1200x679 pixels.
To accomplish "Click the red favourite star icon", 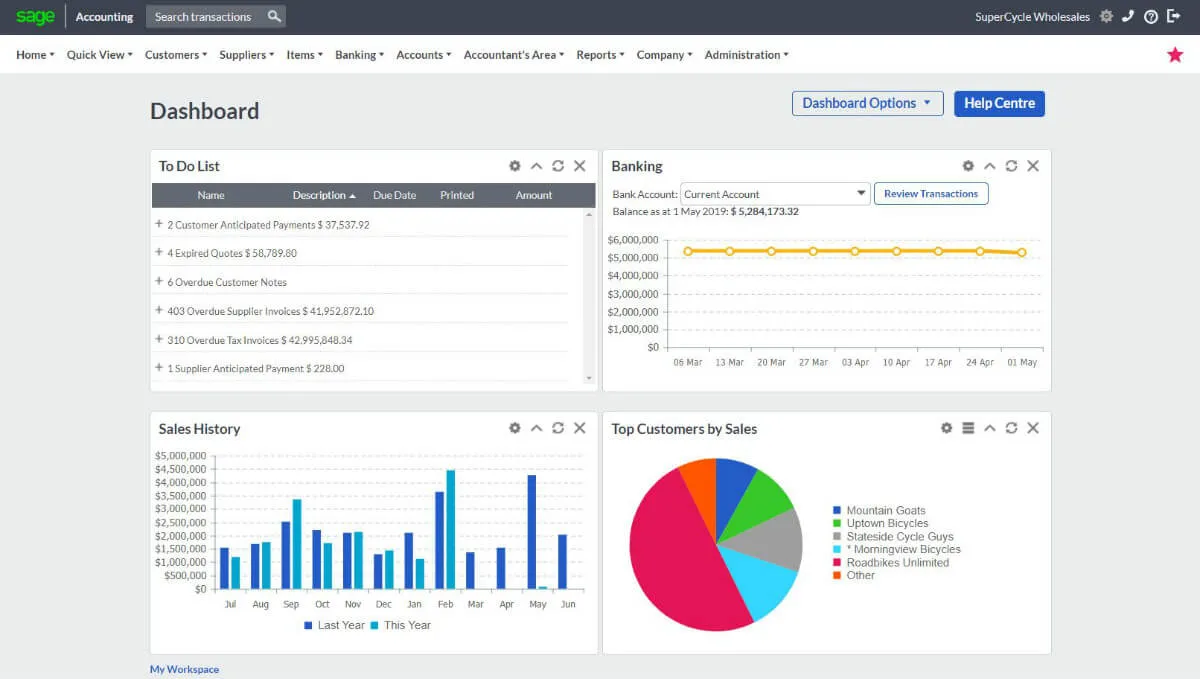I will coord(1175,54).
